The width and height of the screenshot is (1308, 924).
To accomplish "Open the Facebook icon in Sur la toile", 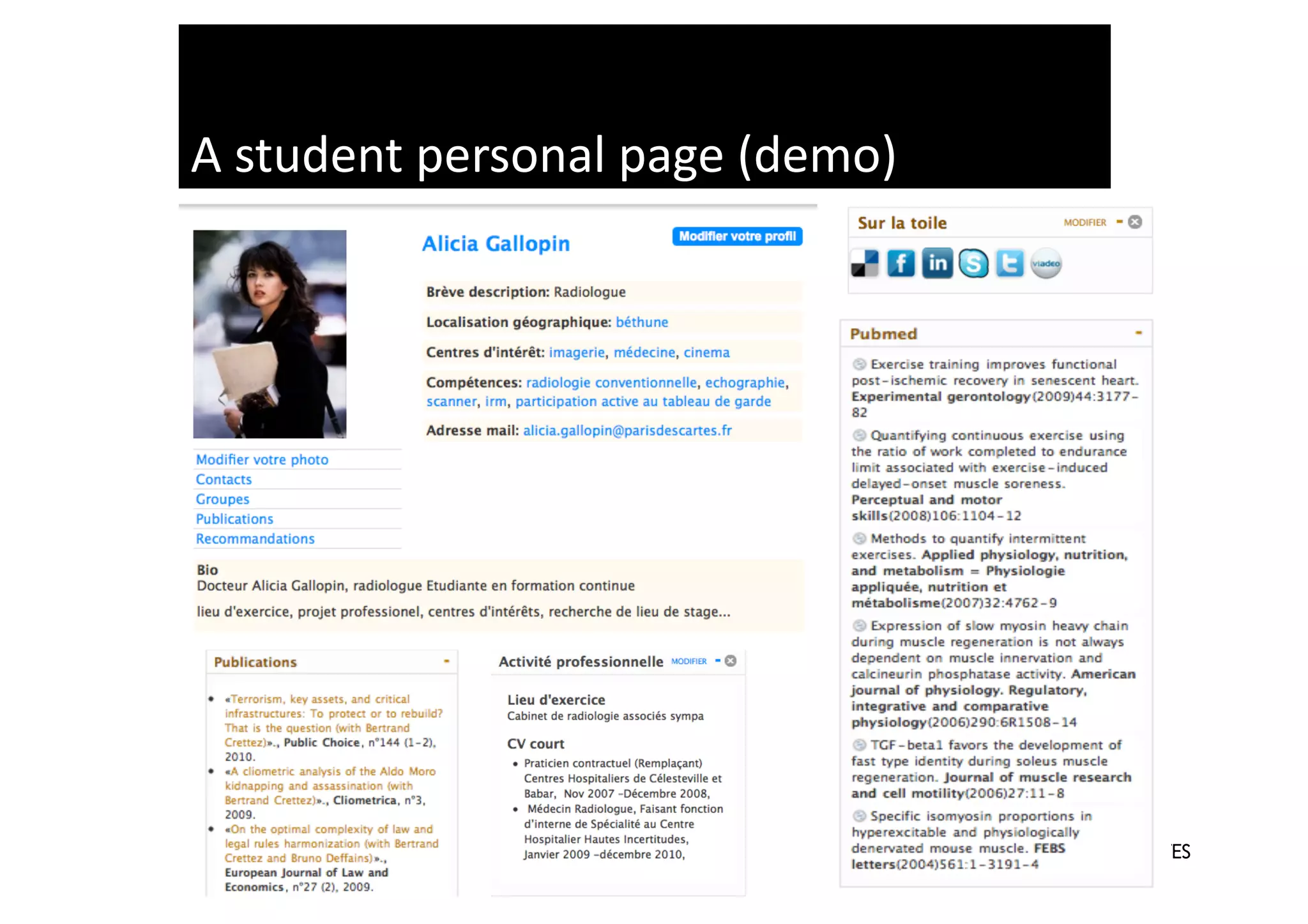I will tap(901, 263).
